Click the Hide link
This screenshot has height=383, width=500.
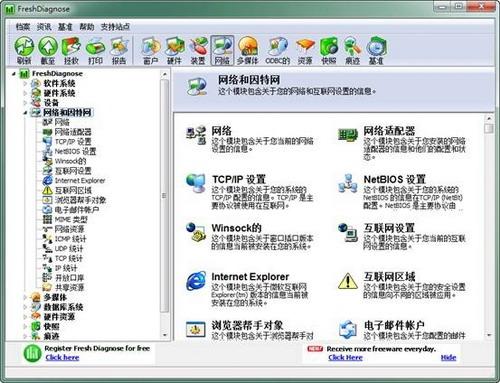point(448,358)
